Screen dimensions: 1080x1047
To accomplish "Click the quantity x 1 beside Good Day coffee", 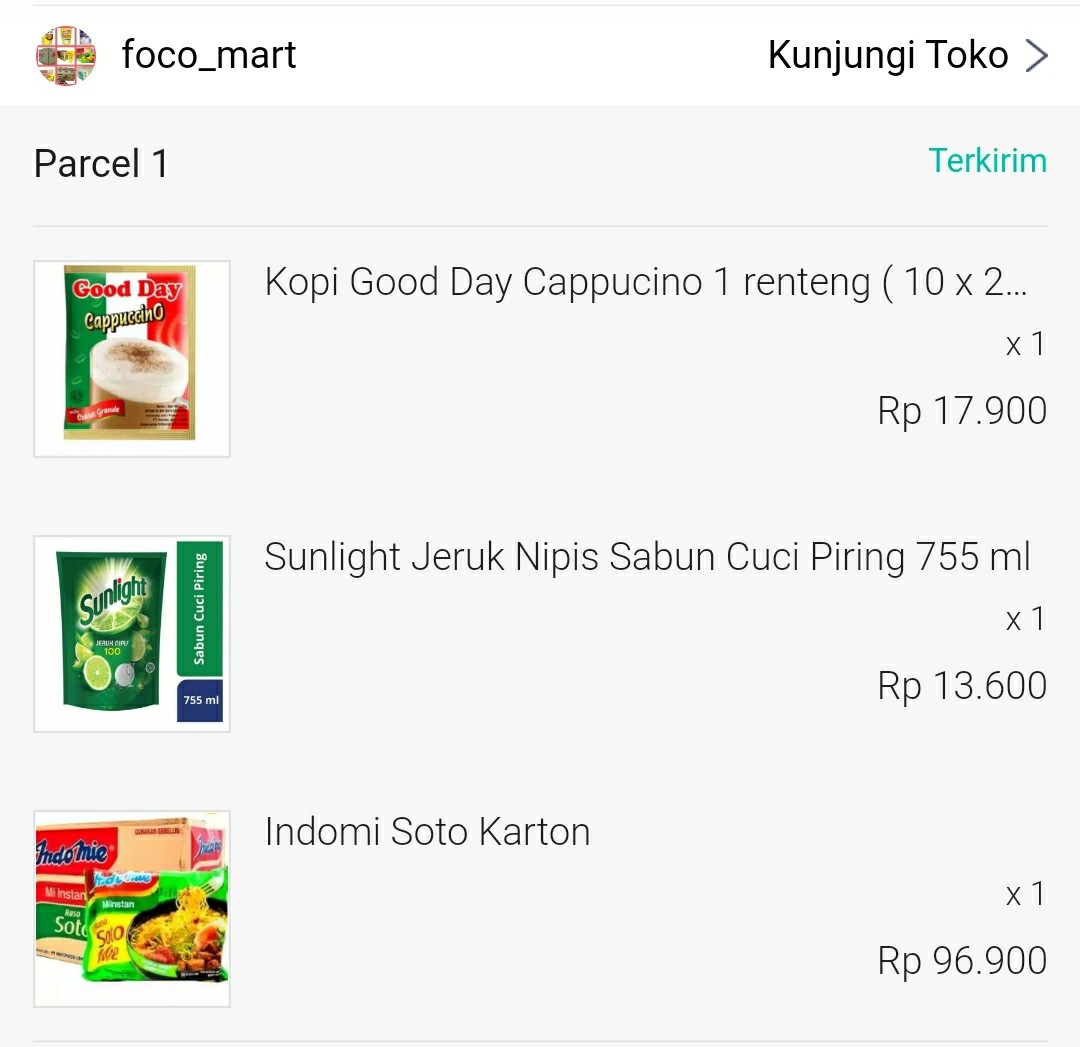I will coord(1025,344).
